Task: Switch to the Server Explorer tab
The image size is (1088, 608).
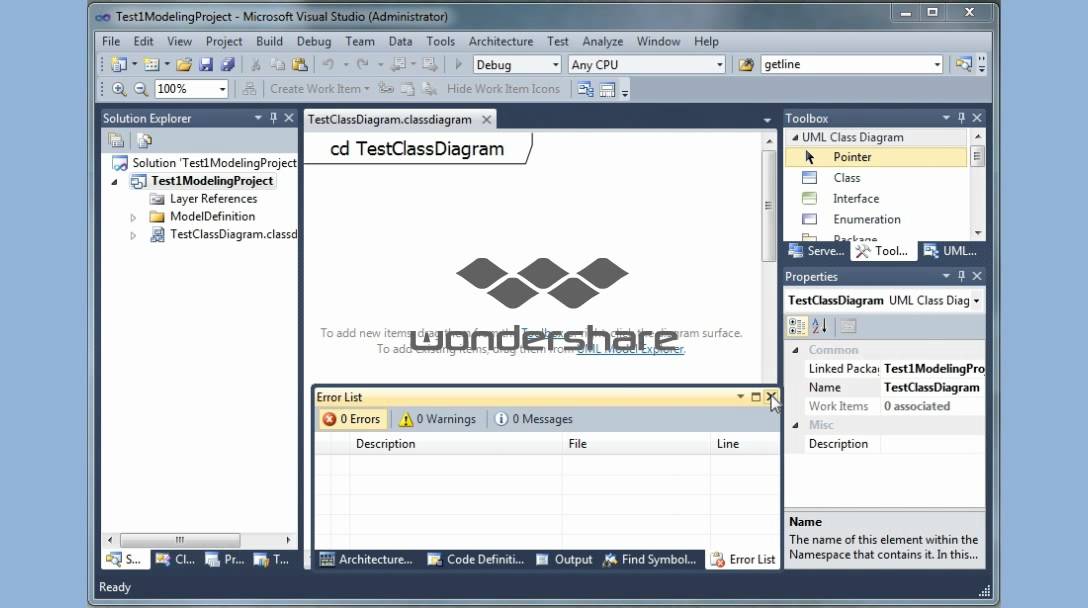Action: coord(816,251)
